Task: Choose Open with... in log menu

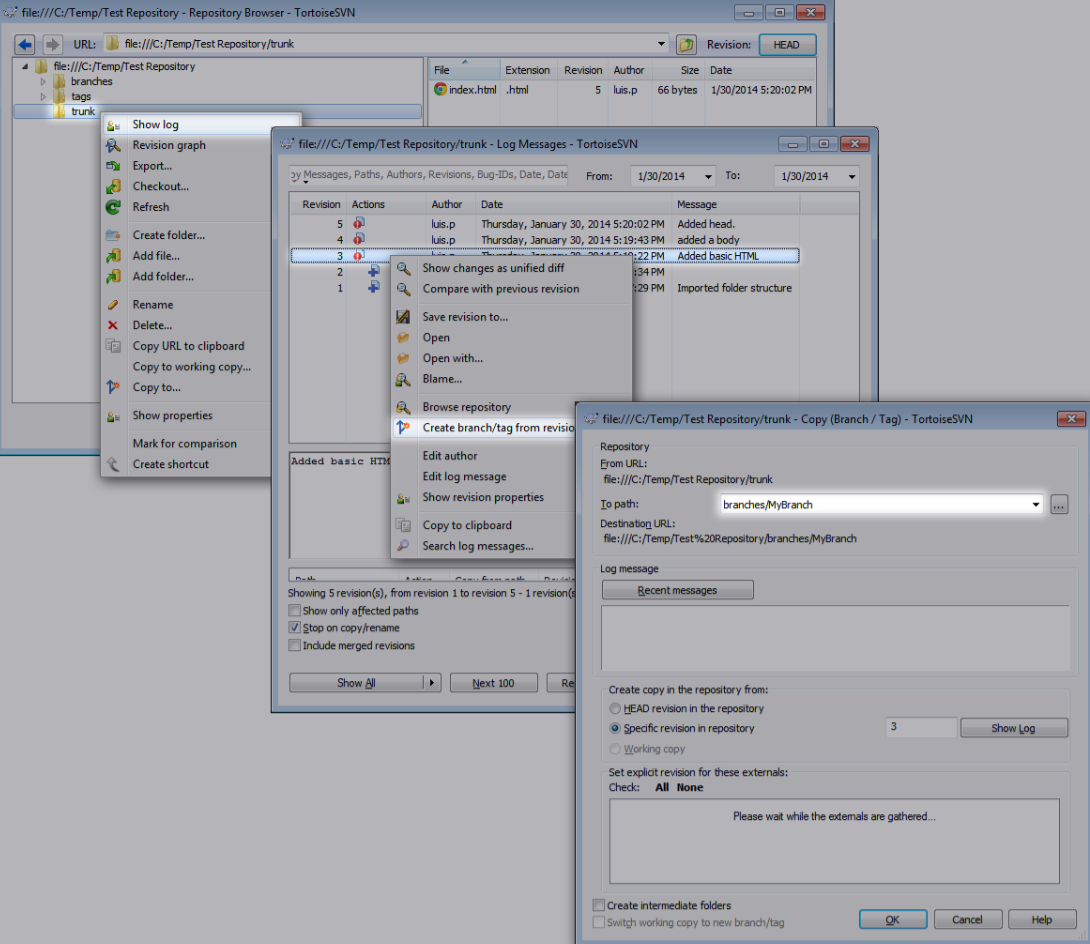Action: click(x=453, y=359)
